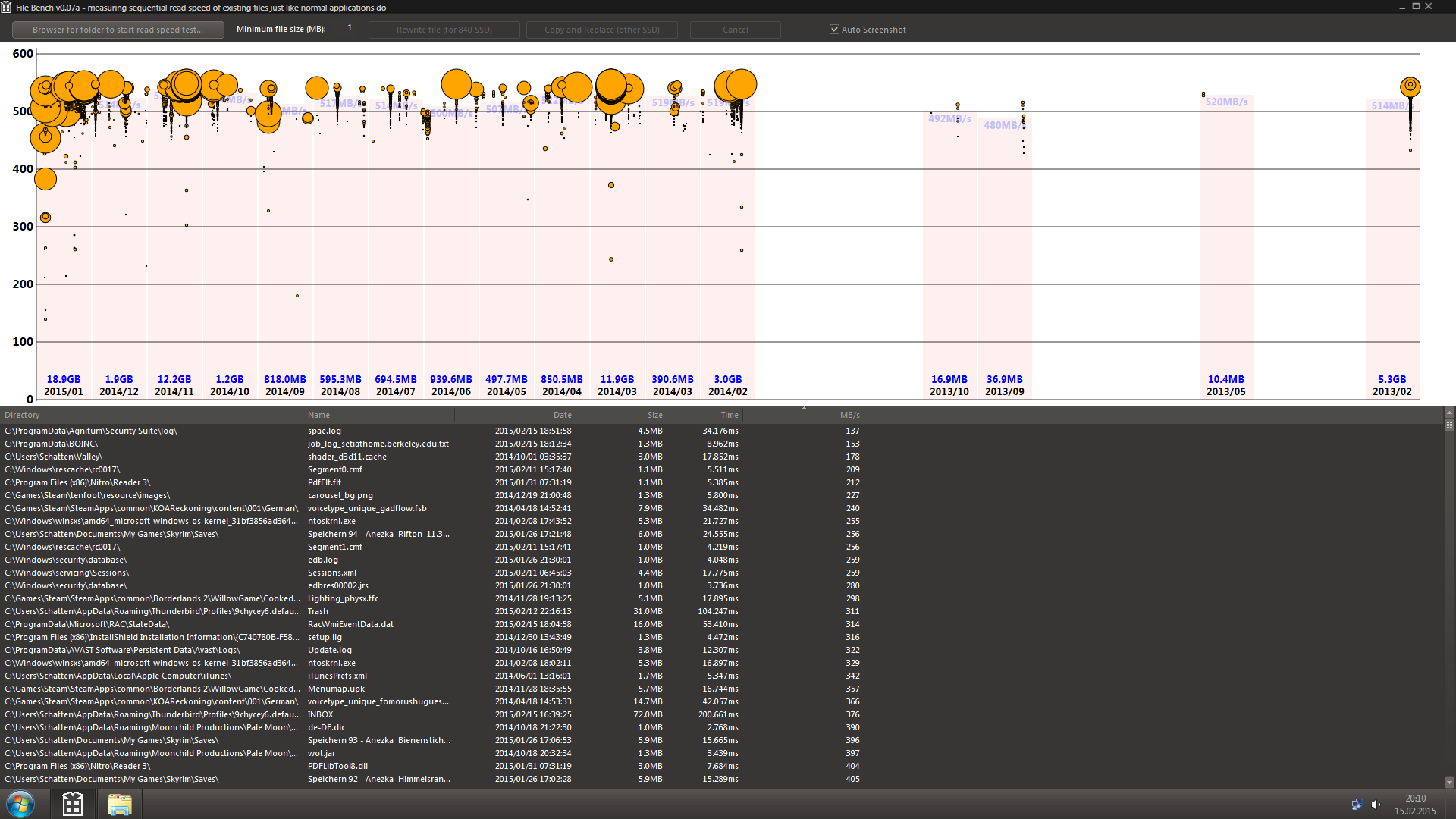The width and height of the screenshot is (1456, 819).
Task: Click scroll up arrow in file list
Action: [1449, 413]
